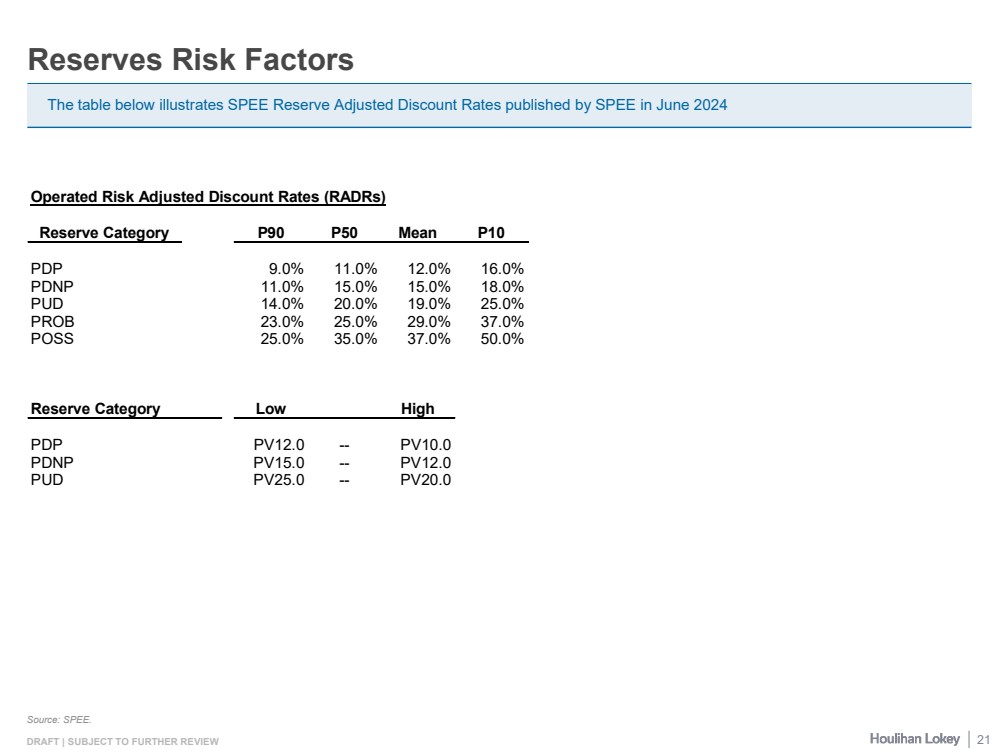Click the Low column header
The width and height of the screenshot is (999, 750).
(x=271, y=409)
